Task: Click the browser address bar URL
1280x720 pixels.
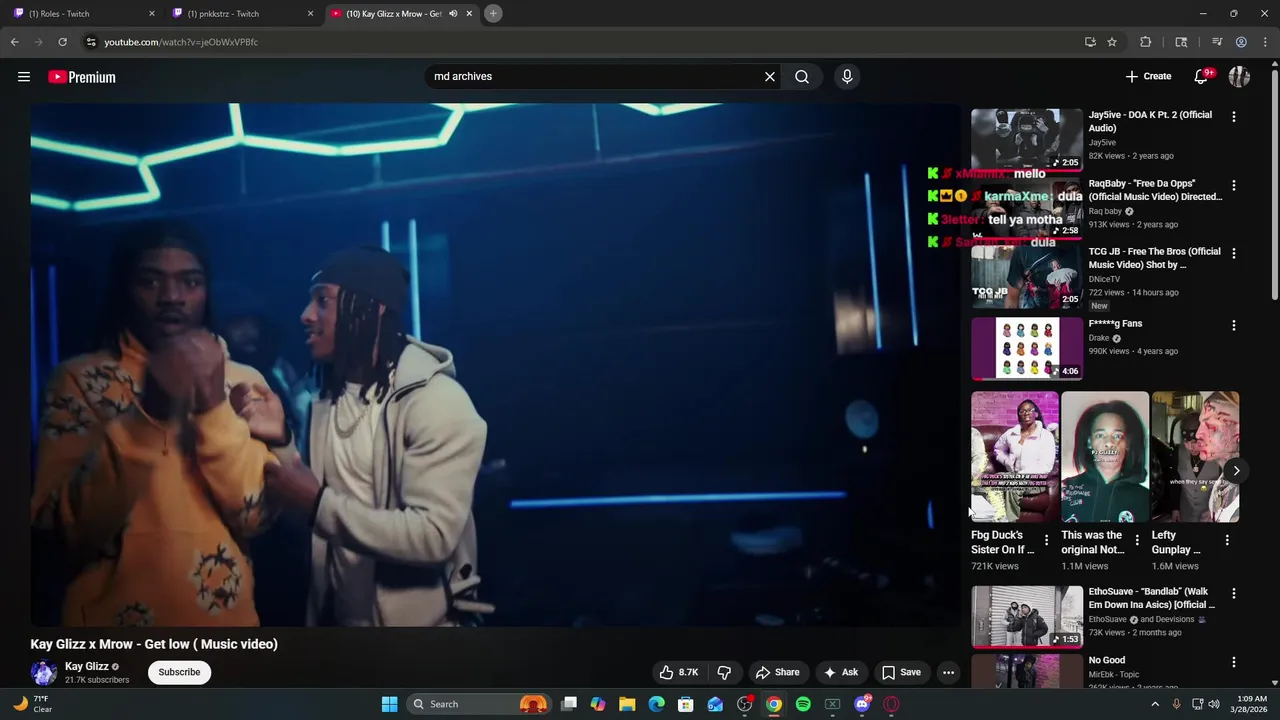Action: 181,42
